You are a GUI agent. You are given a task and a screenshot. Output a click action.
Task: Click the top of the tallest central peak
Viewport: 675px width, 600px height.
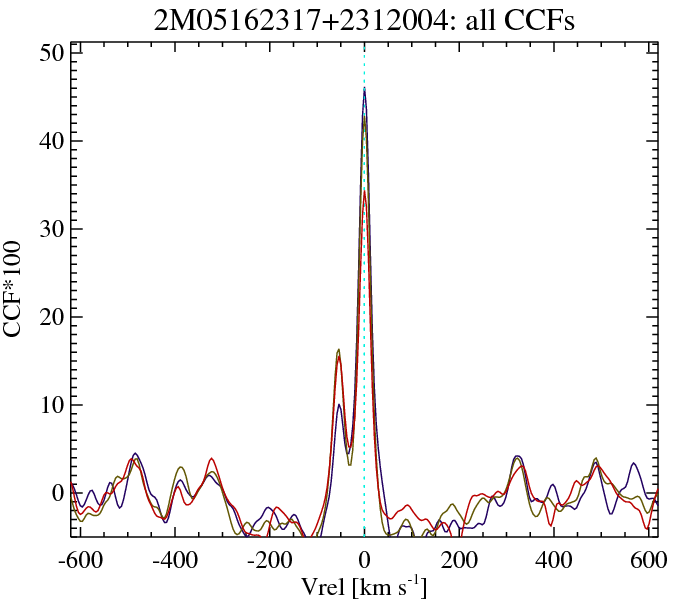[x=365, y=89]
